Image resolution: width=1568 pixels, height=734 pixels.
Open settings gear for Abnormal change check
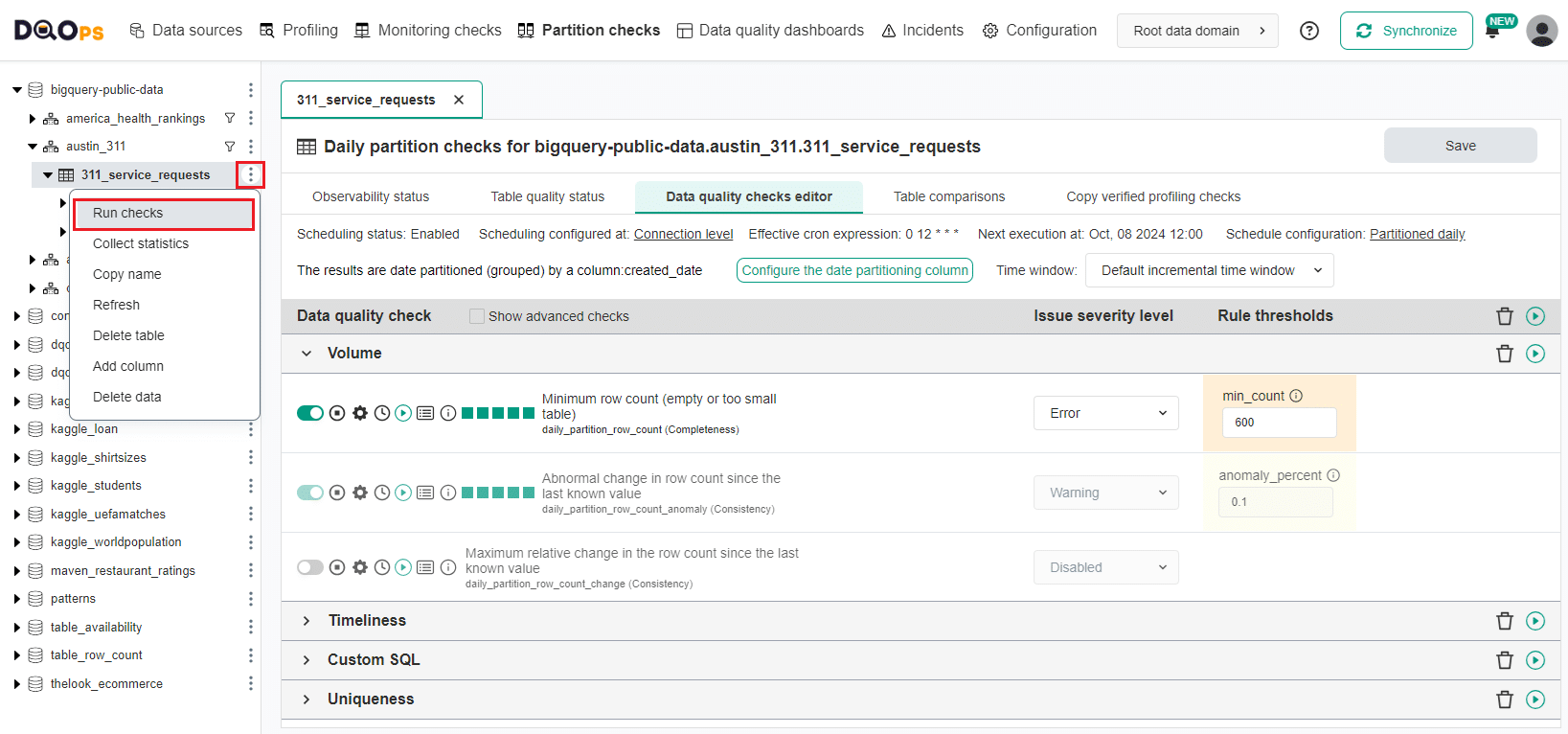(360, 493)
